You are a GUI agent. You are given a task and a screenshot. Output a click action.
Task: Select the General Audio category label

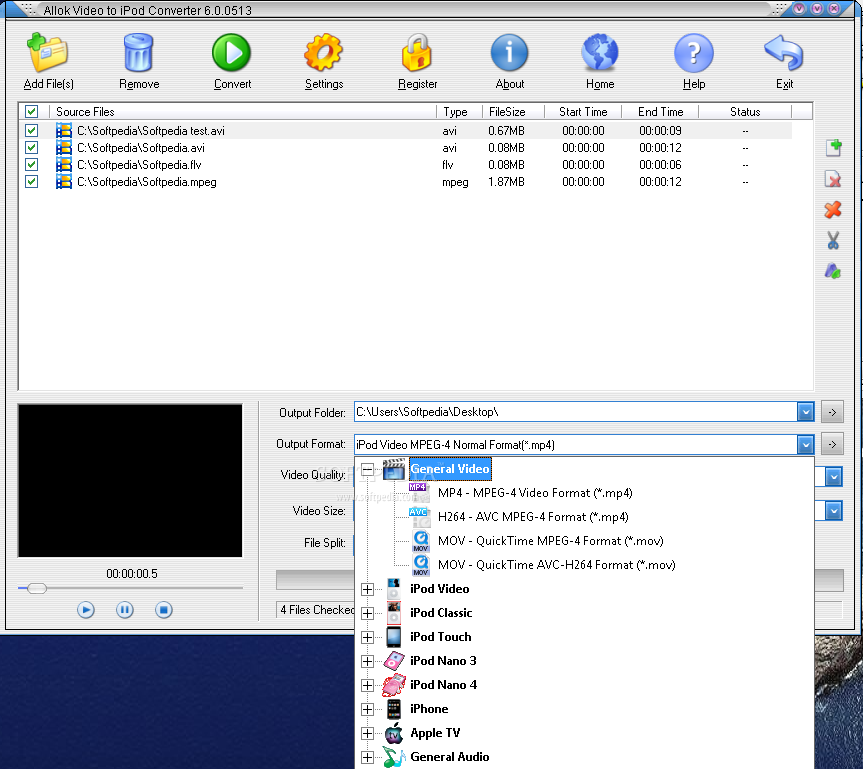pos(450,757)
